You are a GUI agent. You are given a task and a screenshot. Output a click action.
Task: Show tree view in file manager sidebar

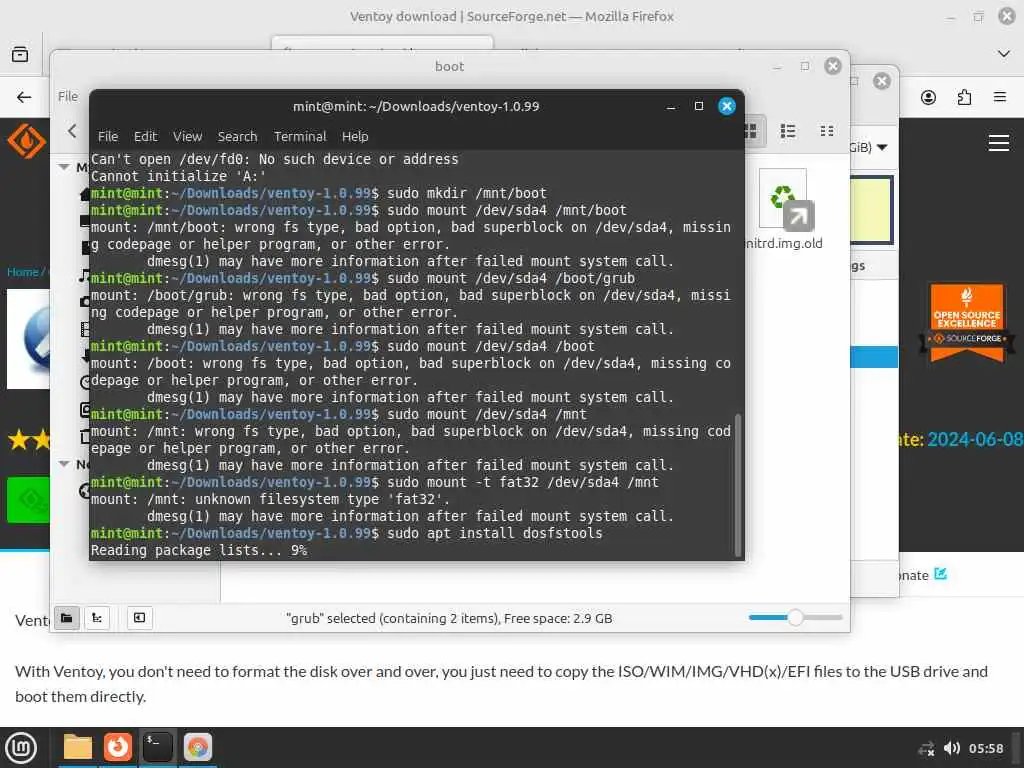click(97, 618)
